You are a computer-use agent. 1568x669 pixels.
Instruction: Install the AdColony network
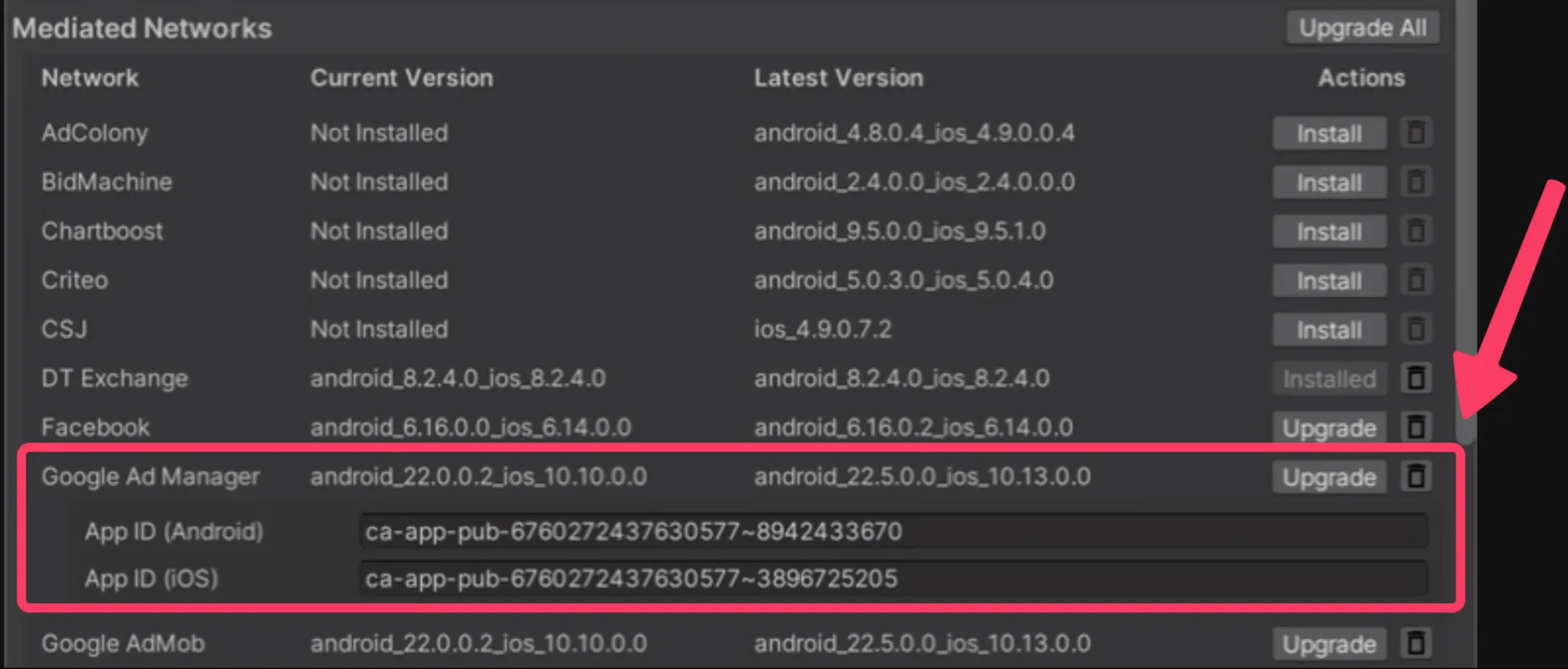1329,133
